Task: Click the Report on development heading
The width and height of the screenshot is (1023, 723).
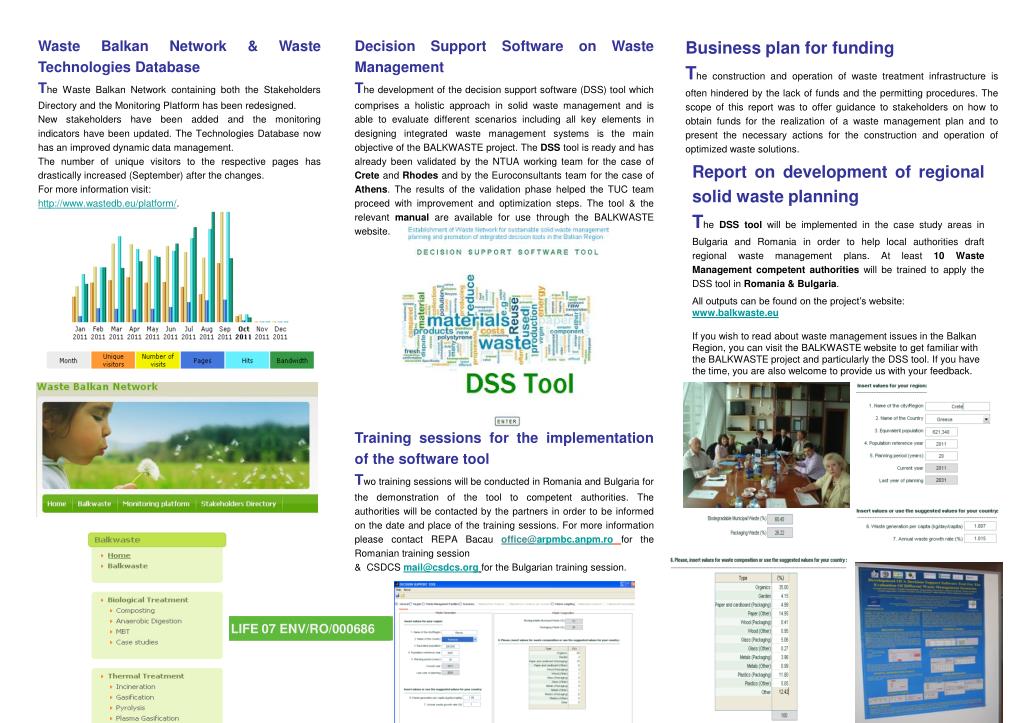Action: (x=838, y=184)
